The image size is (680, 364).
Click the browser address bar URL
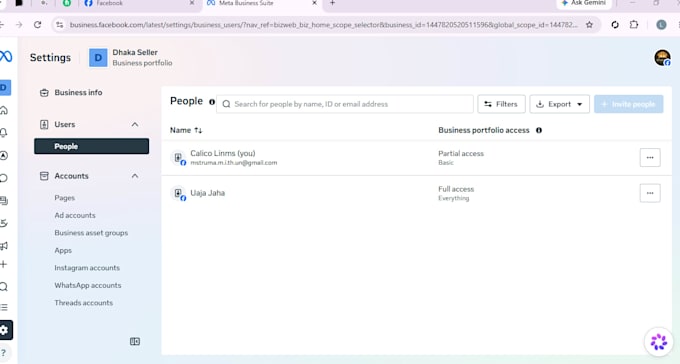pyautogui.click(x=324, y=25)
